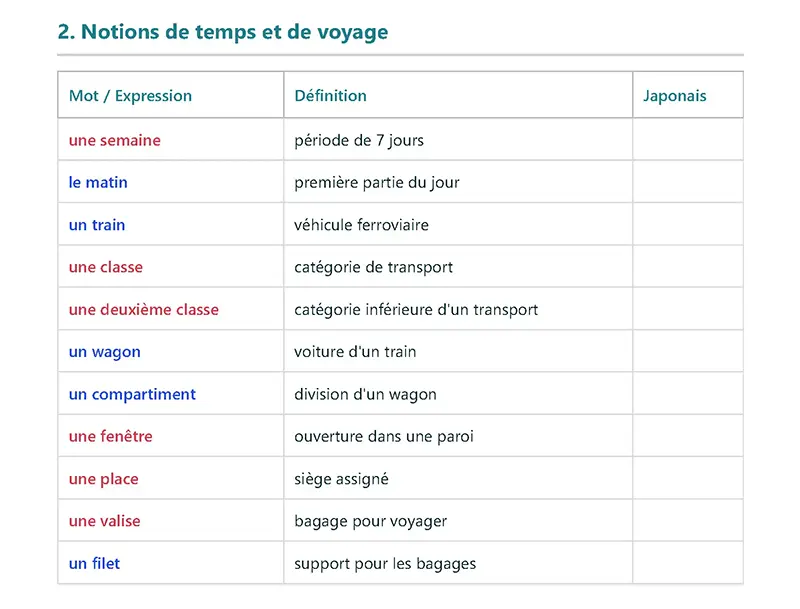Screen dimensions: 800x609
Task: Click the term "un compartiment"
Action: 132,394
